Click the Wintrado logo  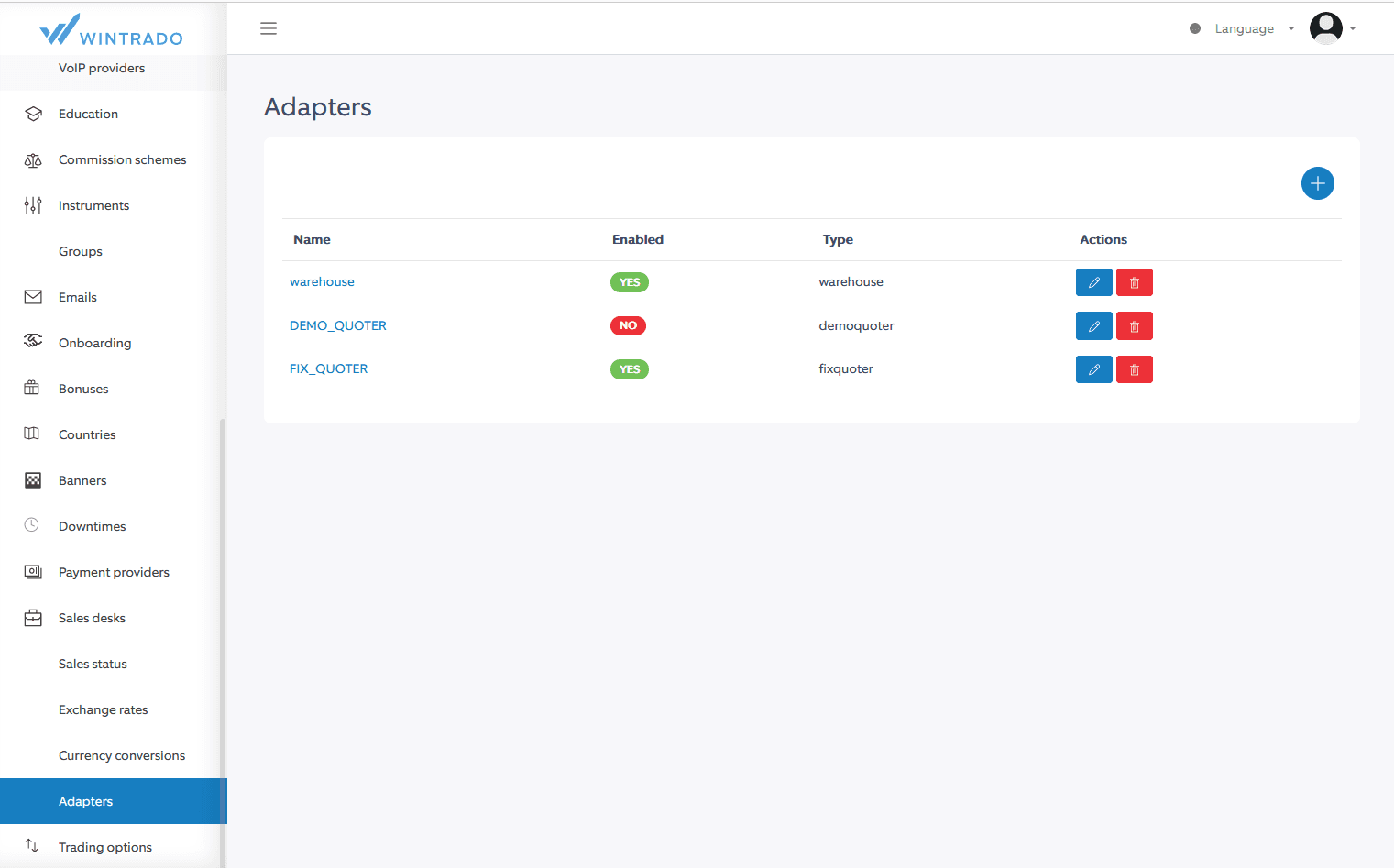(x=112, y=29)
